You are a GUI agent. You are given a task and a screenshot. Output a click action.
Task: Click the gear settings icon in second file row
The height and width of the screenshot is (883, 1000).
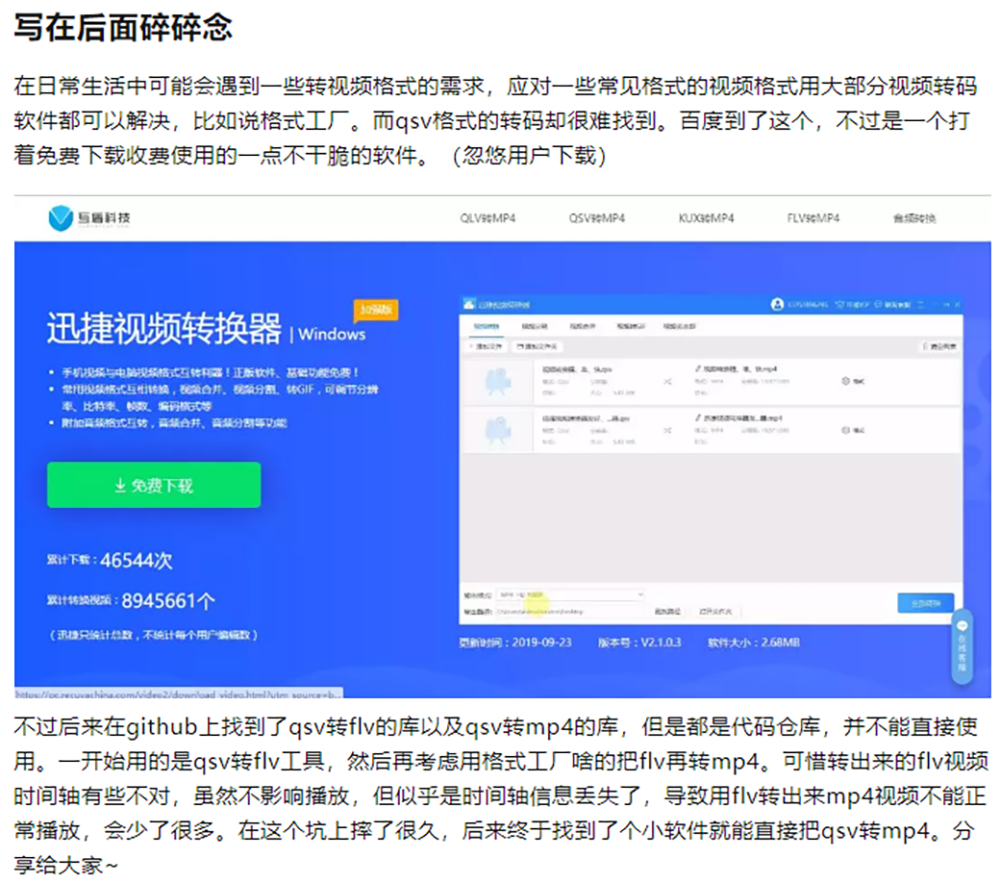point(846,430)
